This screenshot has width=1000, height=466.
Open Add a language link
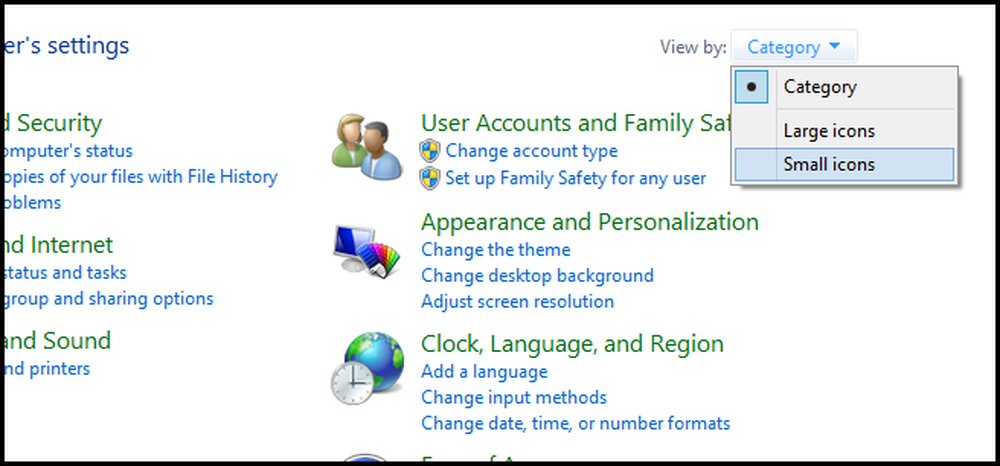click(x=484, y=372)
